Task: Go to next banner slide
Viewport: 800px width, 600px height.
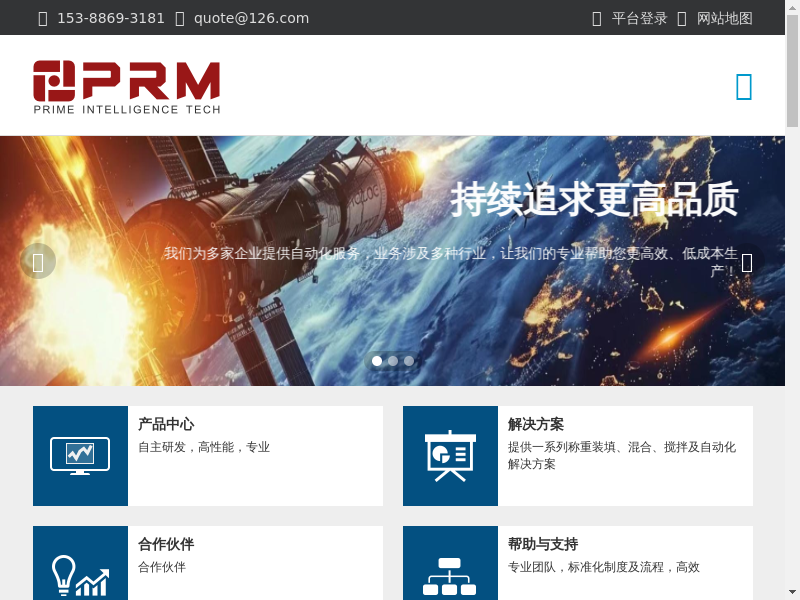Action: point(747,261)
